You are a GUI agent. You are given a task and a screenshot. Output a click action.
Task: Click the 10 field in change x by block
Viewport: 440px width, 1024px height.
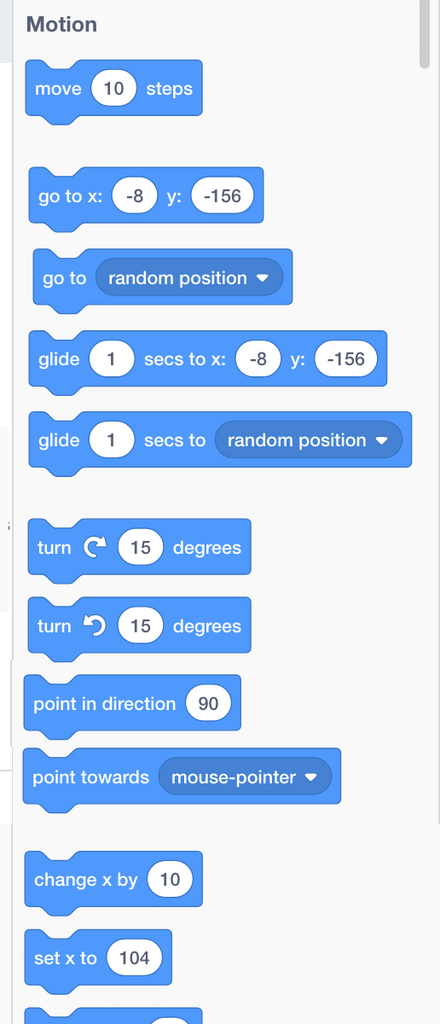tap(170, 880)
